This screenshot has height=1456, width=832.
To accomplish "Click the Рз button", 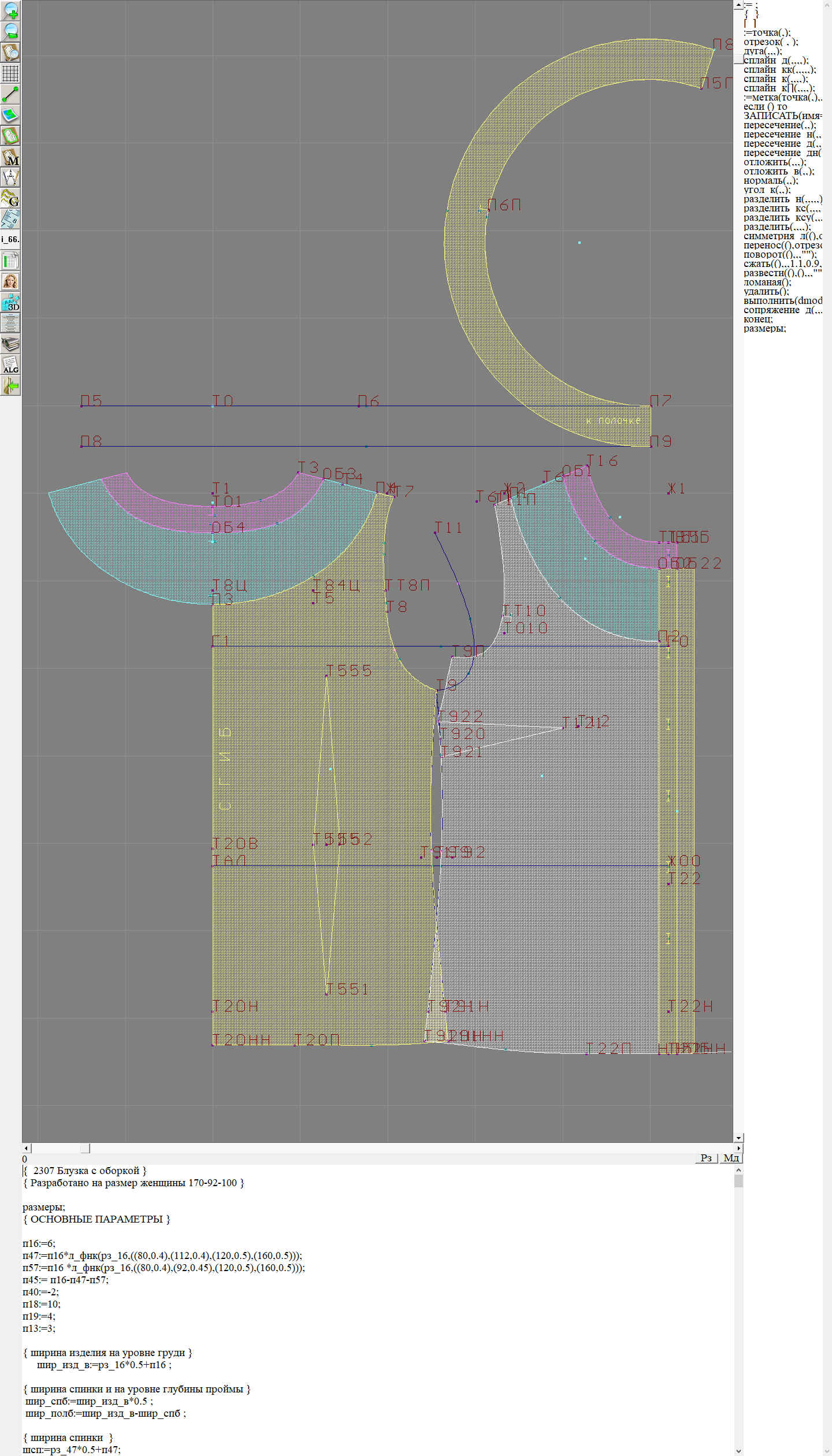I will pos(706,1158).
